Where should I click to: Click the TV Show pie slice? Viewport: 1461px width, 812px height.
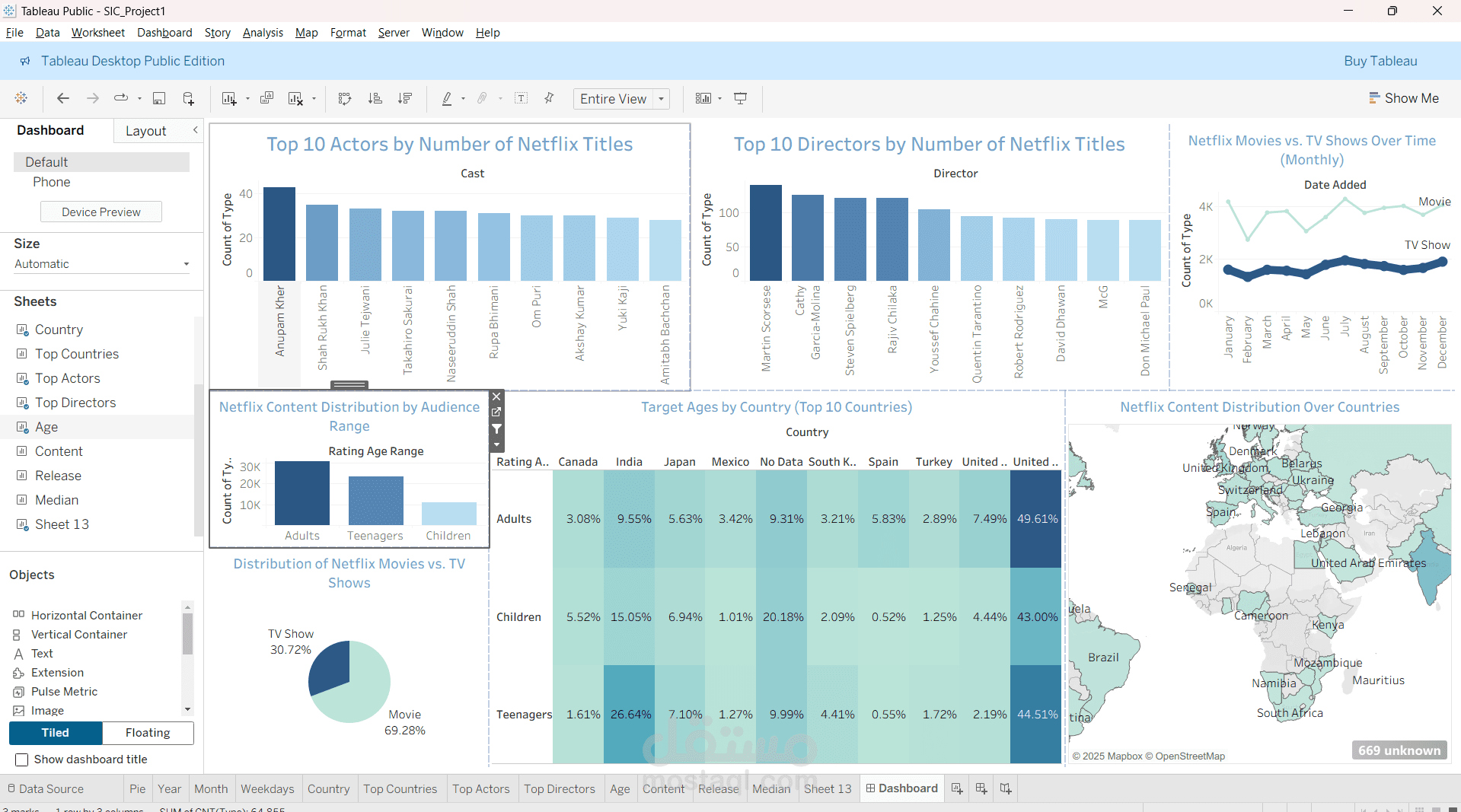tap(331, 667)
